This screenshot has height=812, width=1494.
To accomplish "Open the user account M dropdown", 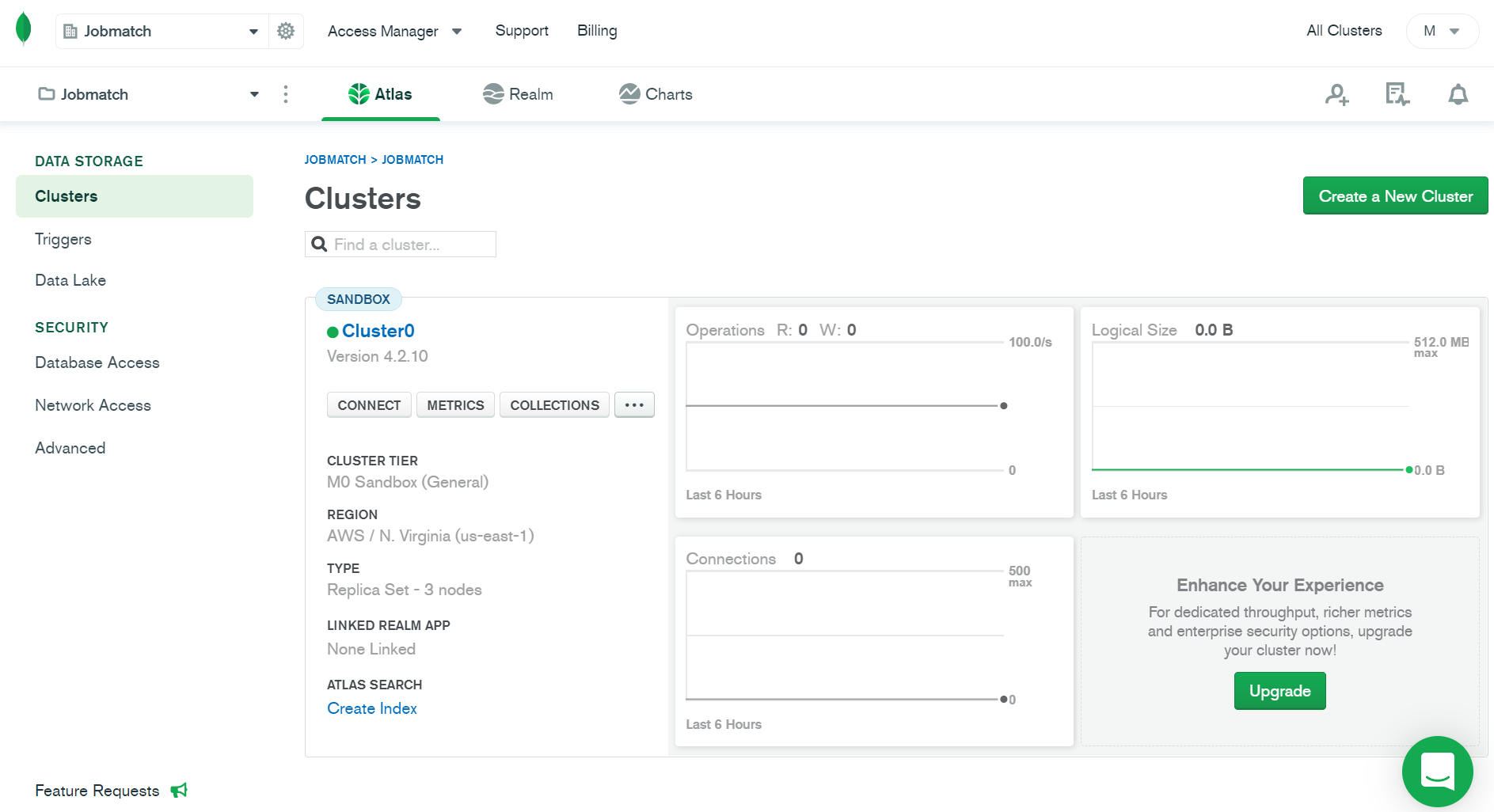I will tap(1442, 31).
